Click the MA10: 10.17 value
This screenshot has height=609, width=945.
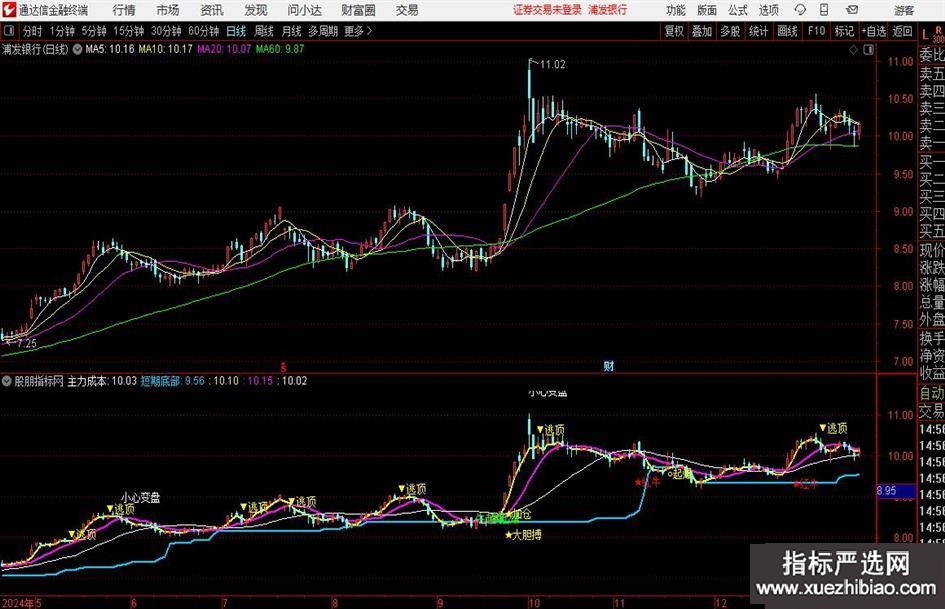165,49
